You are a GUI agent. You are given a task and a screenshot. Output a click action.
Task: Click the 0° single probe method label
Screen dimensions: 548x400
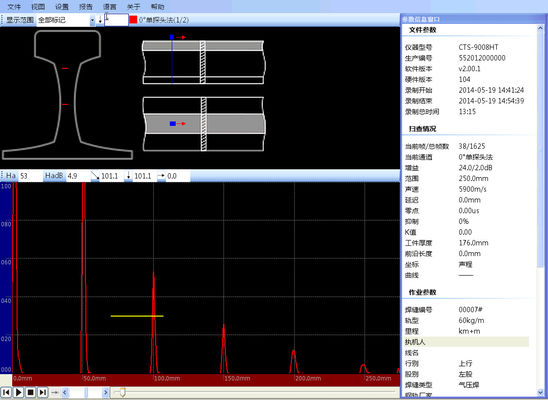(164, 20)
